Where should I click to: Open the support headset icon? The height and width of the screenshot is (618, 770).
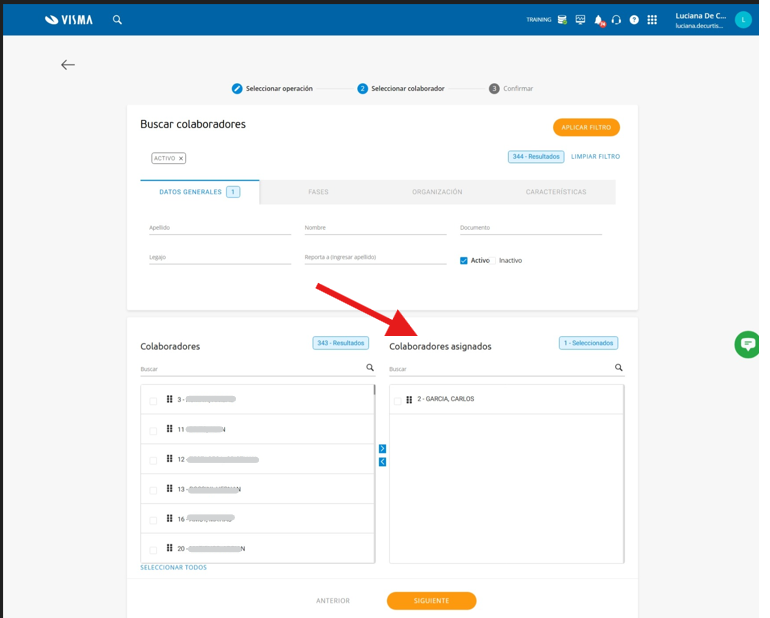[616, 20]
